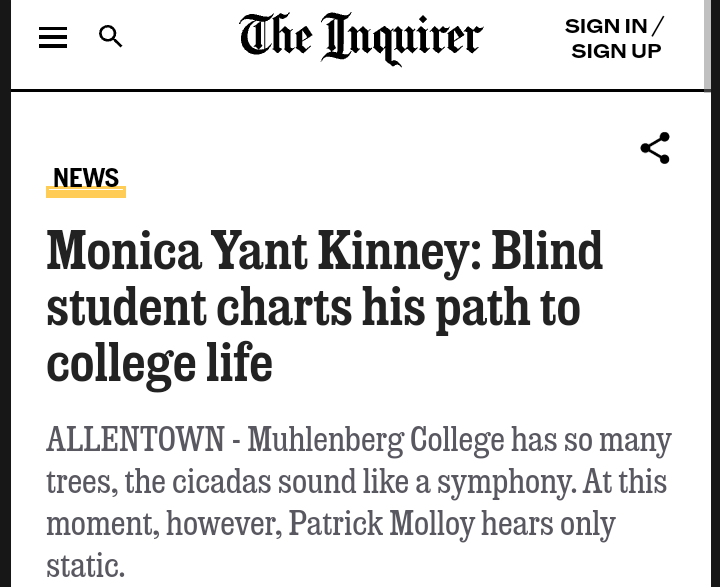Click "Muhlenberg College" in the article
This screenshot has width=720, height=587.
(x=375, y=440)
